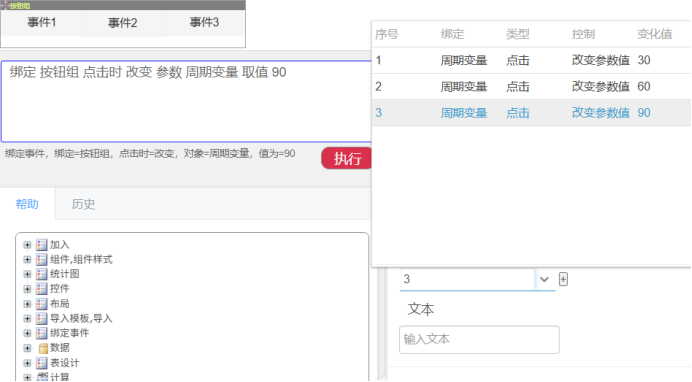692x382 pixels.
Task: Click 改变参数值 cell in row 1
Action: coord(601,60)
